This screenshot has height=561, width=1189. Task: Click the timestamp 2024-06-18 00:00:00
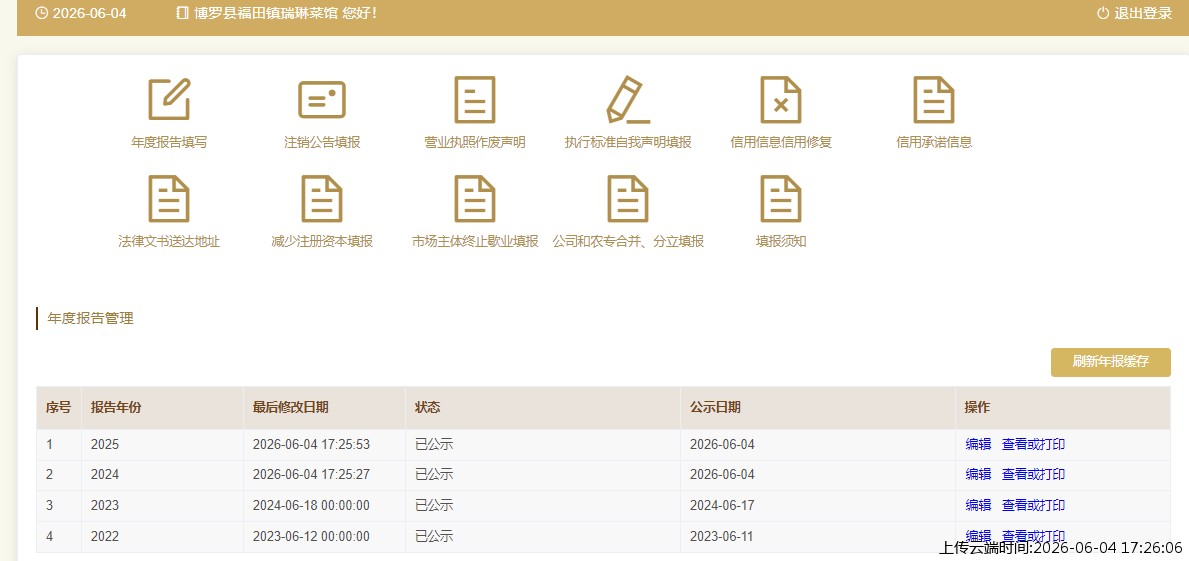pyautogui.click(x=311, y=506)
